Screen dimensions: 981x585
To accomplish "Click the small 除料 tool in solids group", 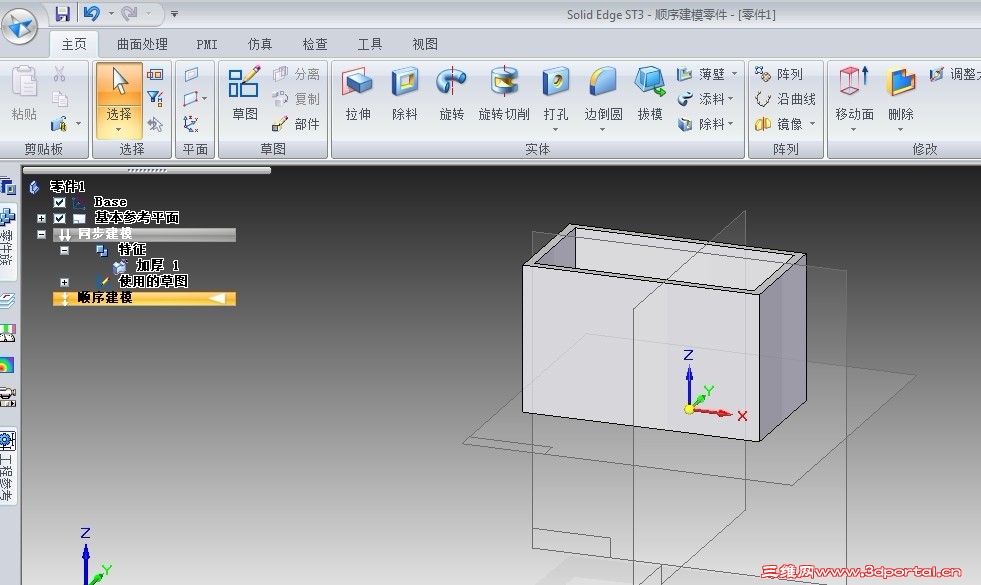I will 701,124.
